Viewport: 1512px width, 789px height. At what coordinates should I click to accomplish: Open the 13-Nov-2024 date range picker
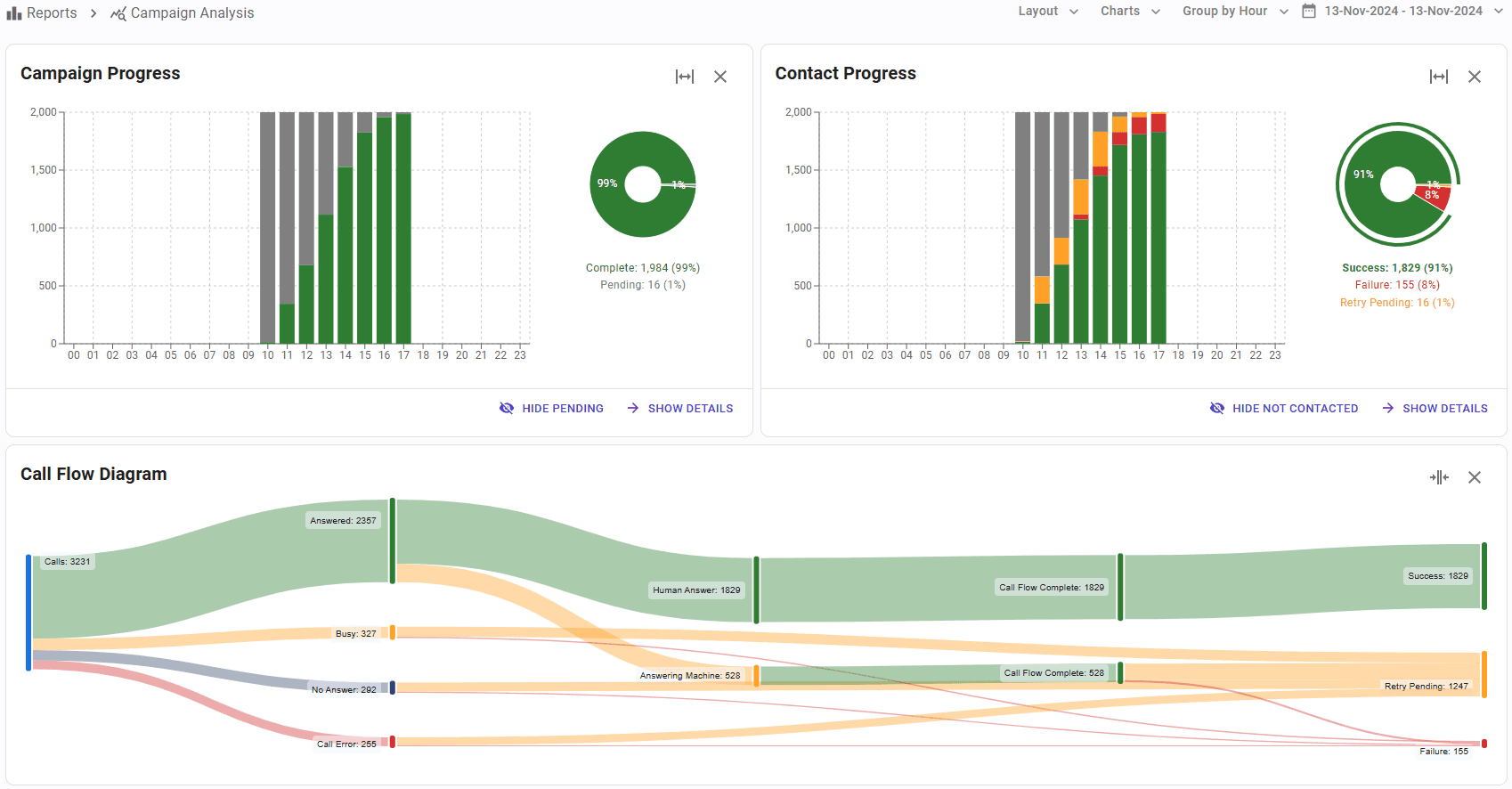(1403, 12)
